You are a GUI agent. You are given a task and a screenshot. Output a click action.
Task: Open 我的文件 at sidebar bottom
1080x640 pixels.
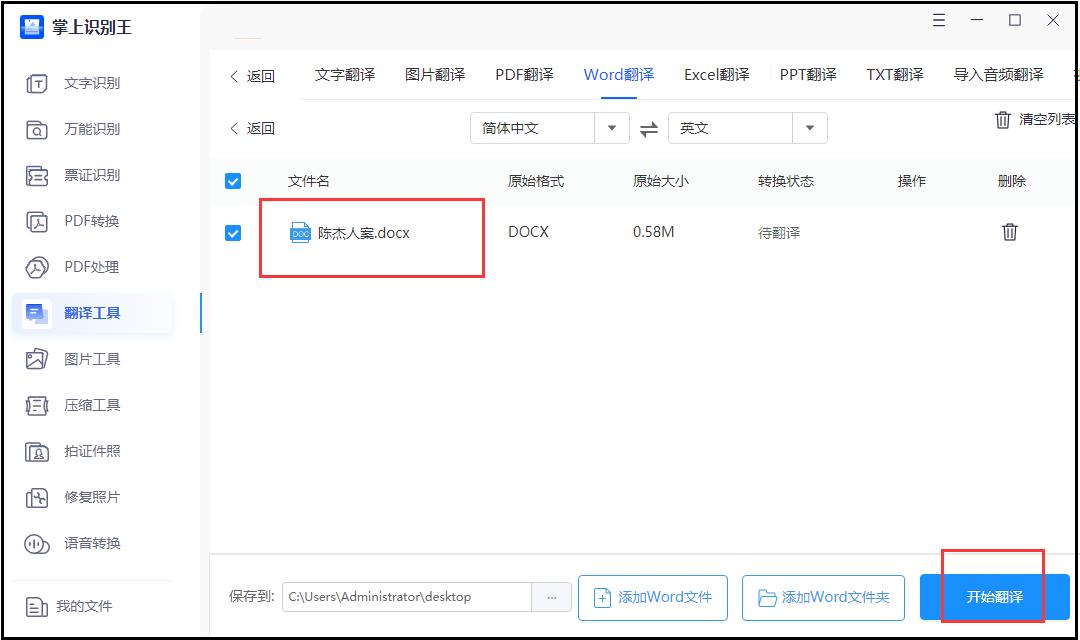click(x=93, y=604)
